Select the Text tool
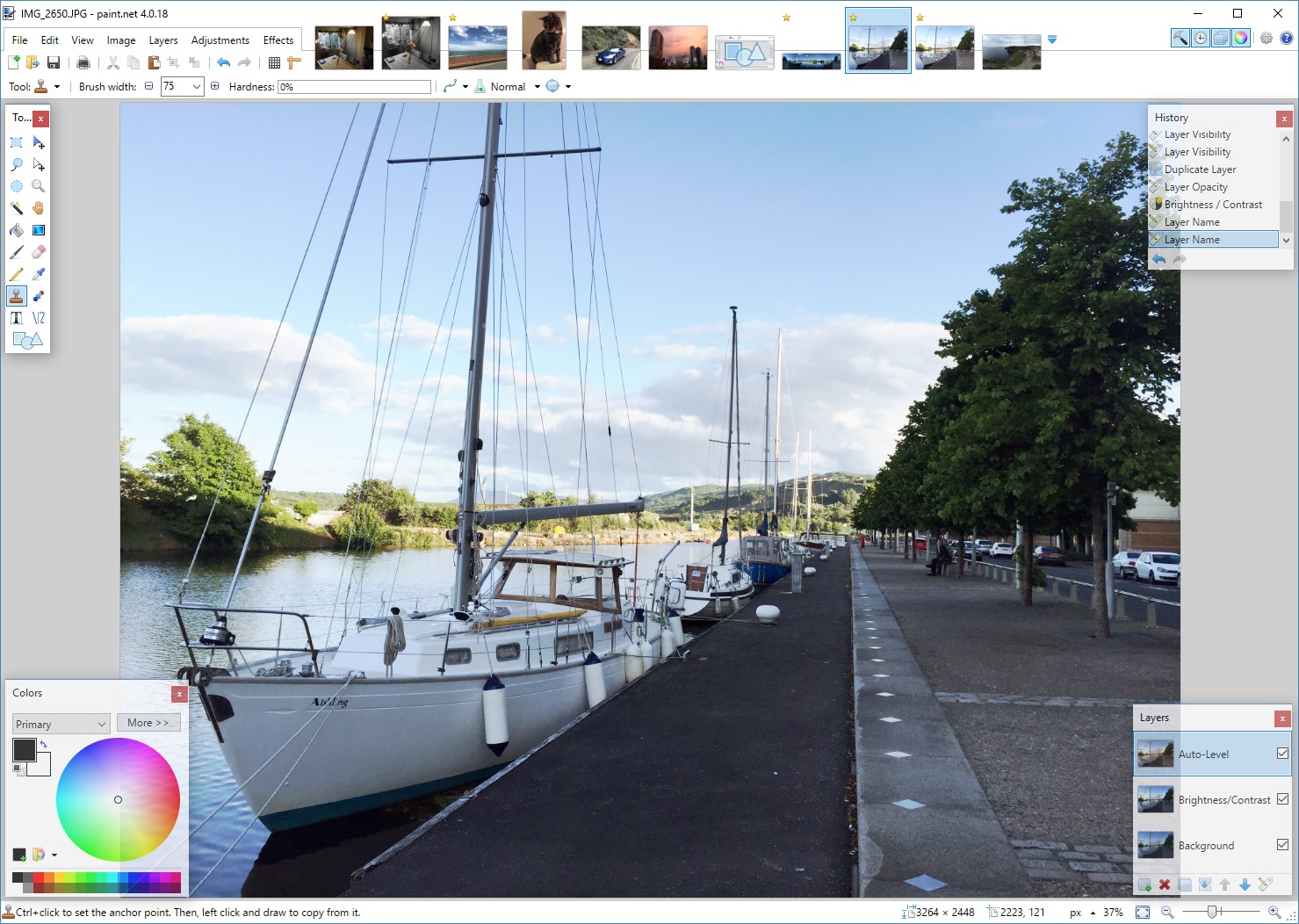Image resolution: width=1299 pixels, height=924 pixels. [x=16, y=317]
